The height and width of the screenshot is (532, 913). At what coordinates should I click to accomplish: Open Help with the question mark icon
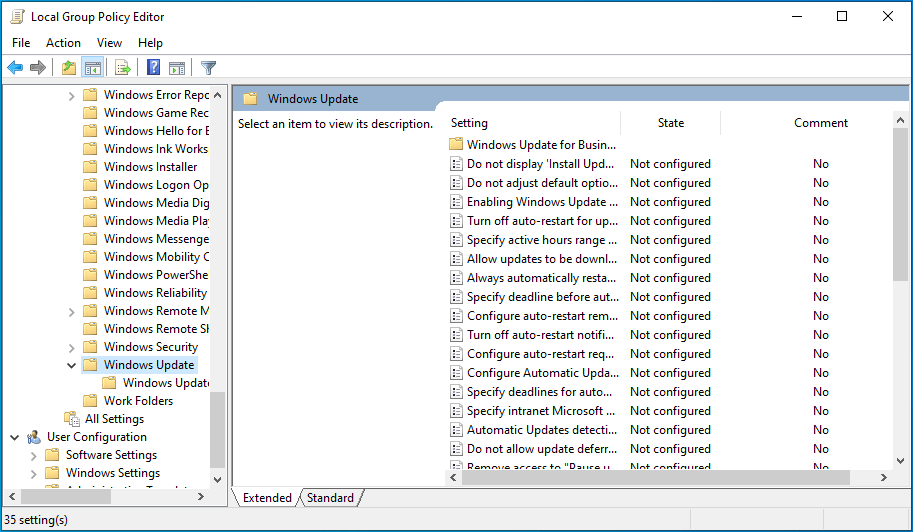pyautogui.click(x=153, y=68)
